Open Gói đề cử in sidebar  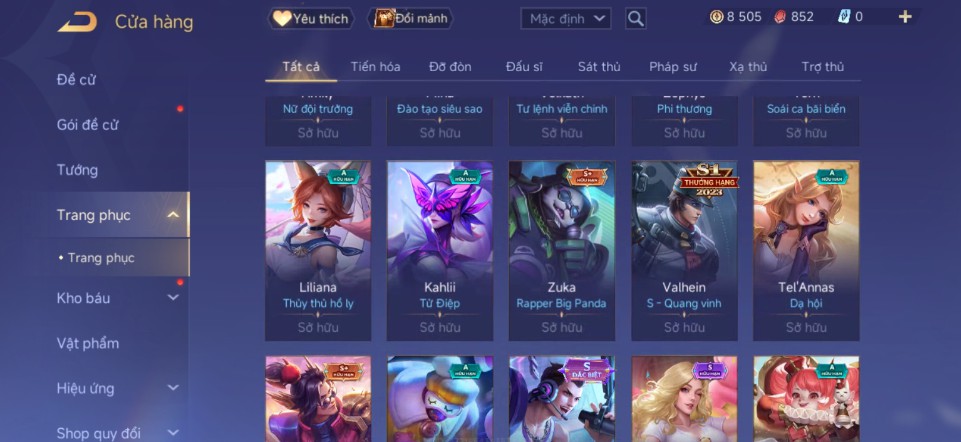pos(87,124)
